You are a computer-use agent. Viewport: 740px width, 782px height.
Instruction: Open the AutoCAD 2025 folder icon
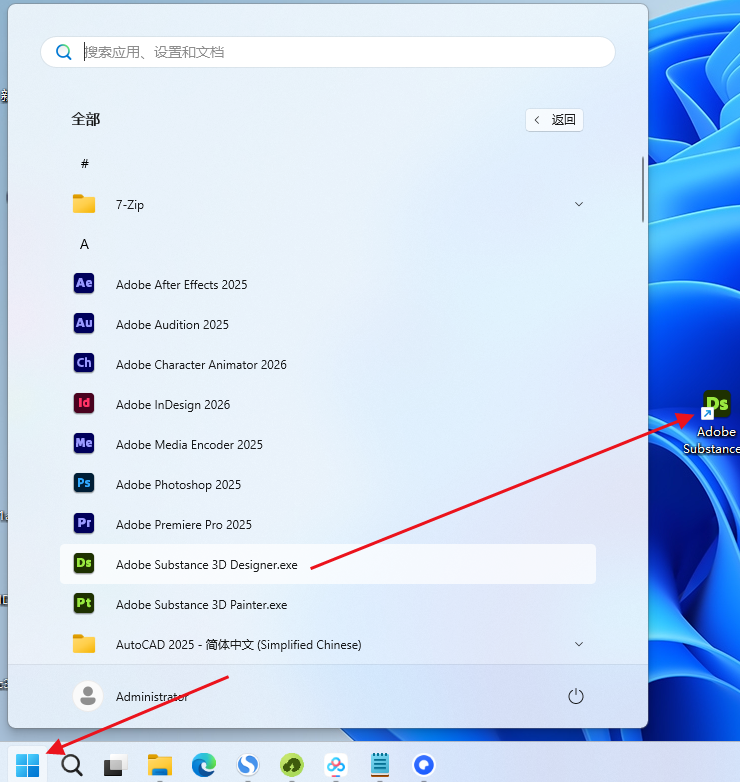pyautogui.click(x=84, y=644)
